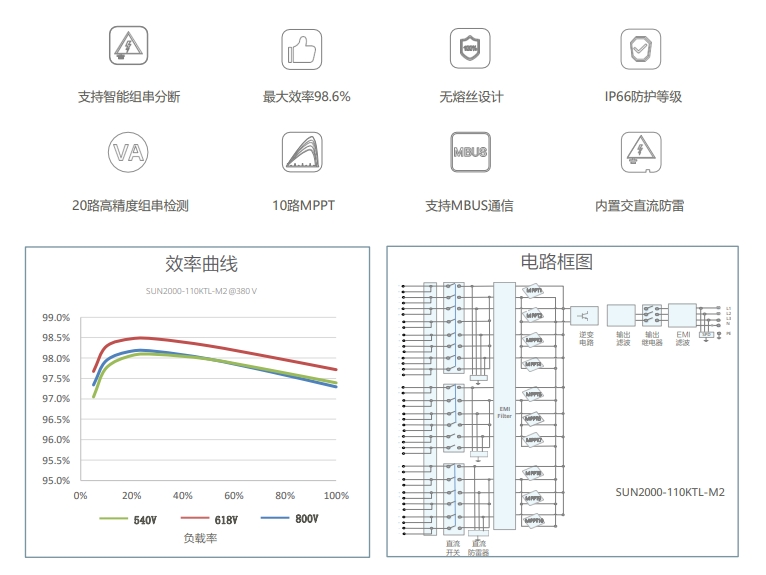Click the VA string detection icon
Image resolution: width=766 pixels, height=575 pixels.
click(129, 153)
